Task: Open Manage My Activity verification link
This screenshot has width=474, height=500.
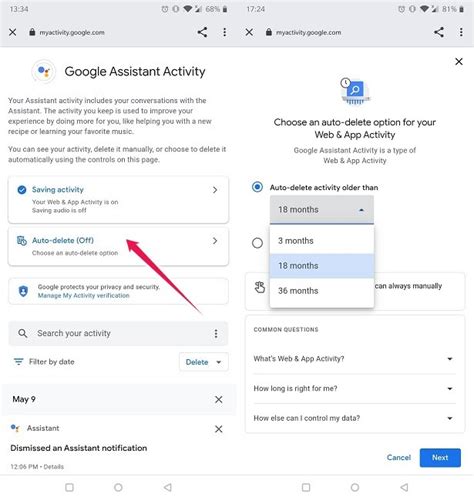Action: [83, 296]
